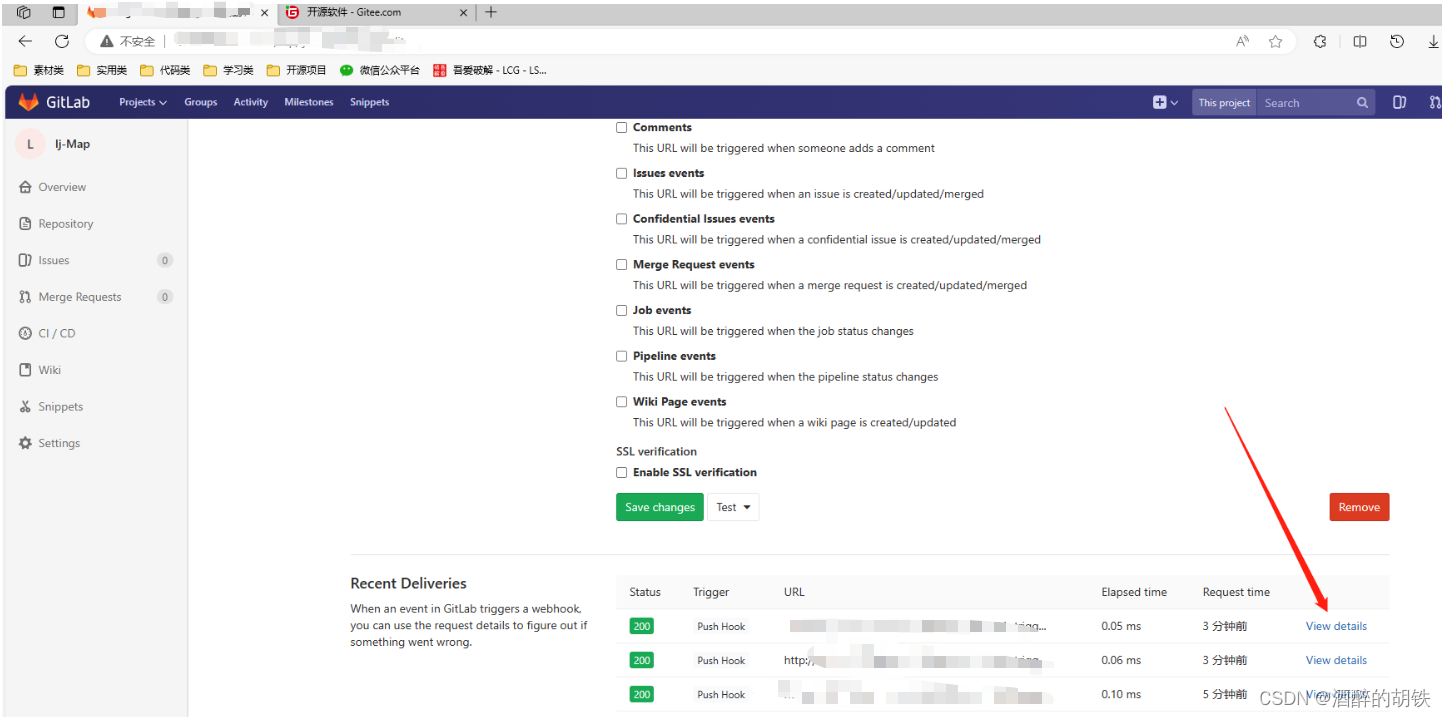Enable Wiki Page events checkbox
This screenshot has width=1446, height=717.
[622, 402]
